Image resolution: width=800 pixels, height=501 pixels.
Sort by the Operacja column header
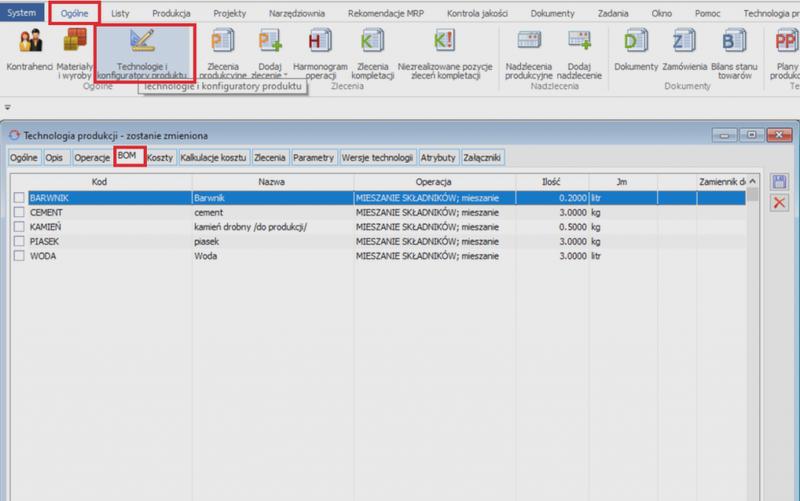(434, 182)
